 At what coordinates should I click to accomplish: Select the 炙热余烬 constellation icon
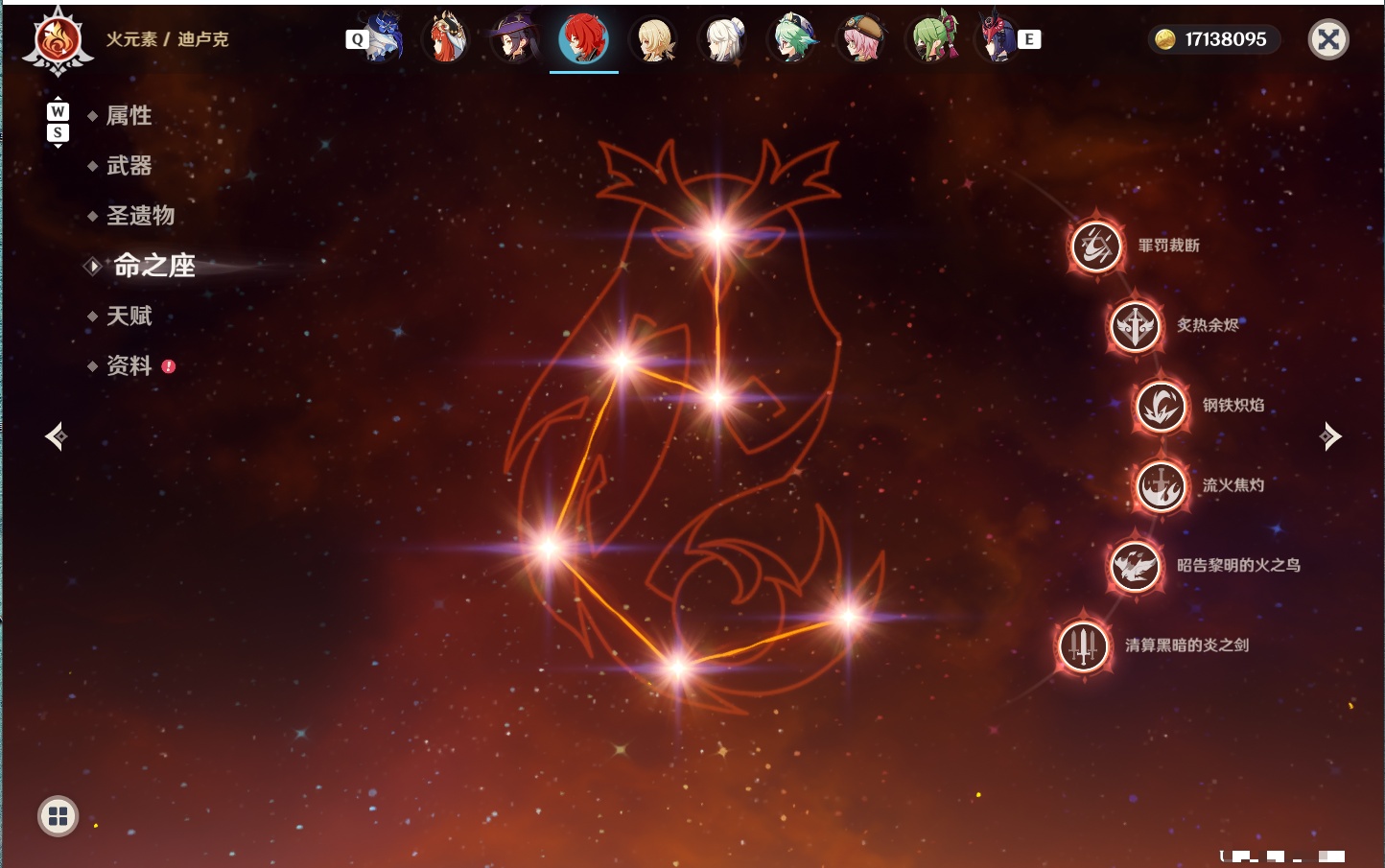1135,326
